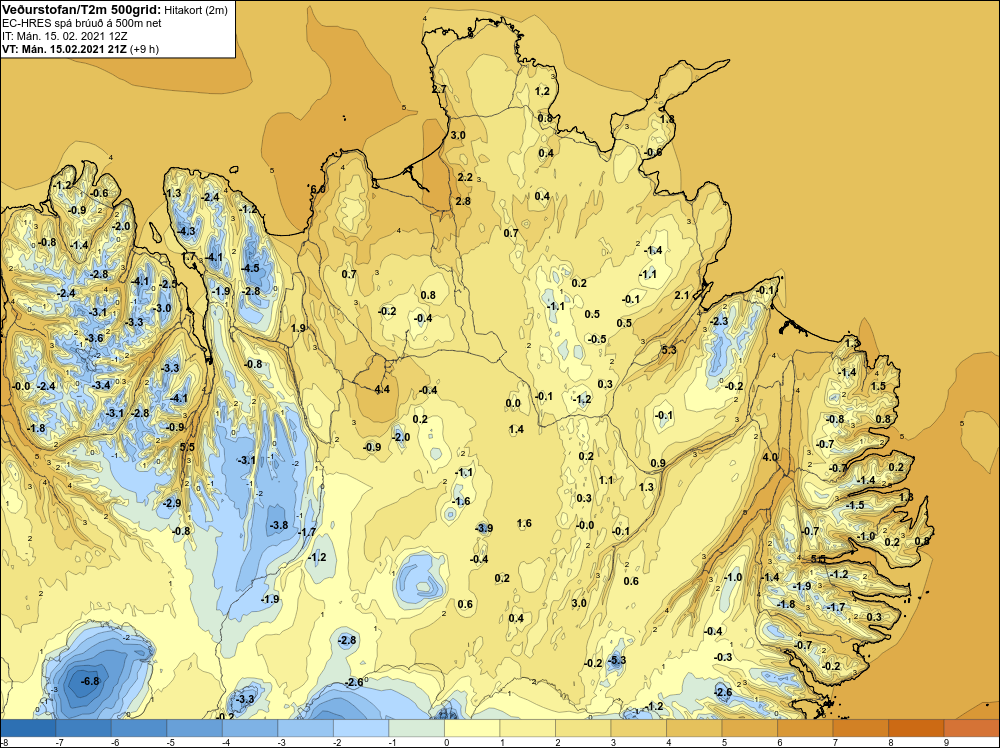Click the '-2.9' temperature value

point(172,503)
